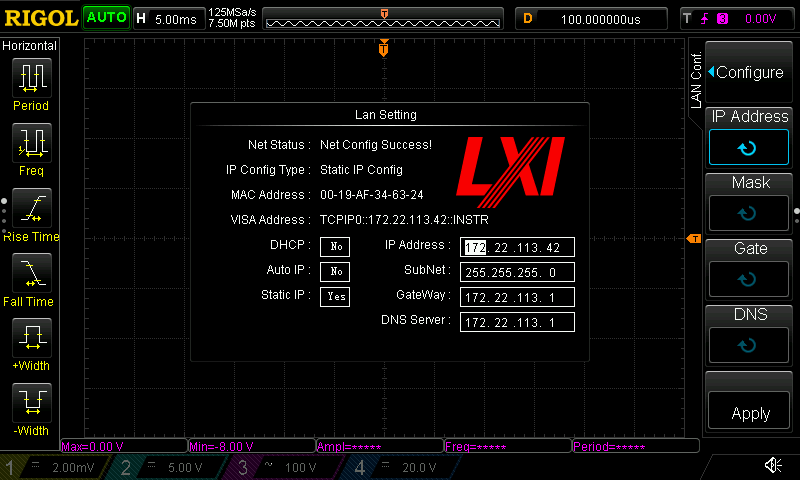Select the -Width measurement icon
Screen dimensions: 800x480
coord(32,402)
